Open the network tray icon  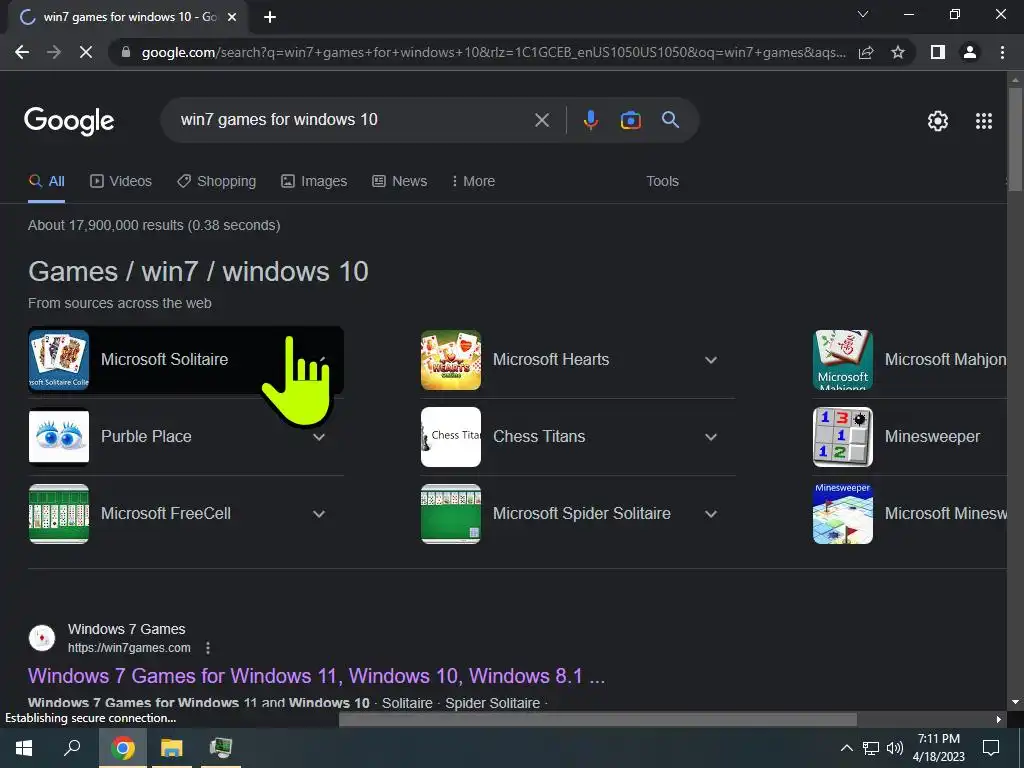tap(871, 748)
